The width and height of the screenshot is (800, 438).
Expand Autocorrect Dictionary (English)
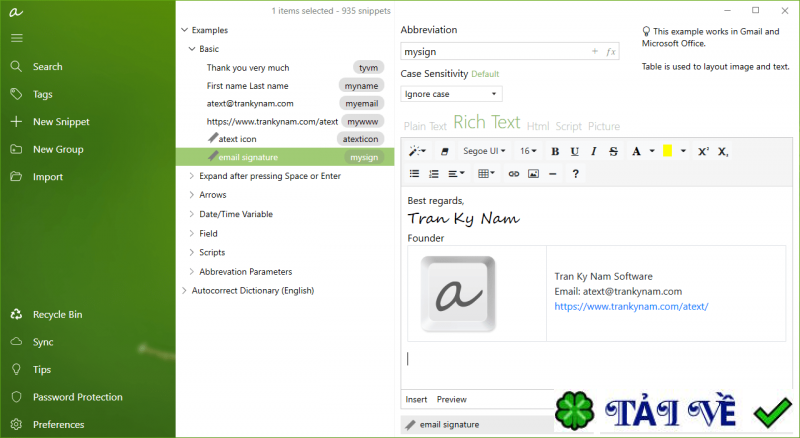pos(184,291)
